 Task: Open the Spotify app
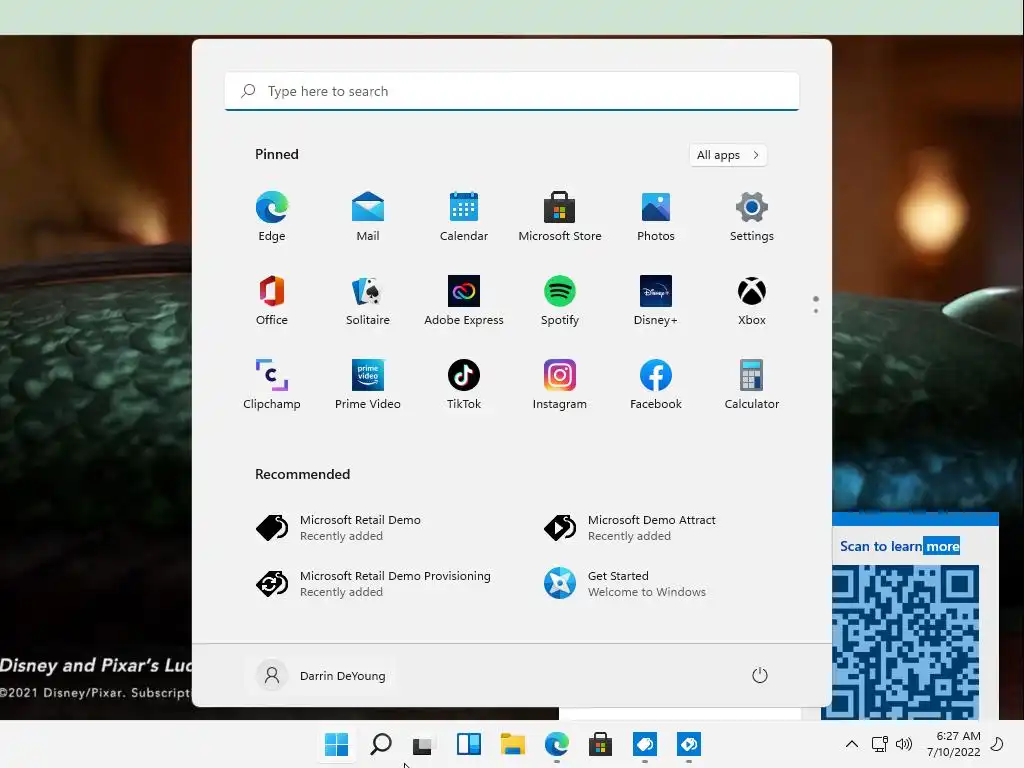560,300
